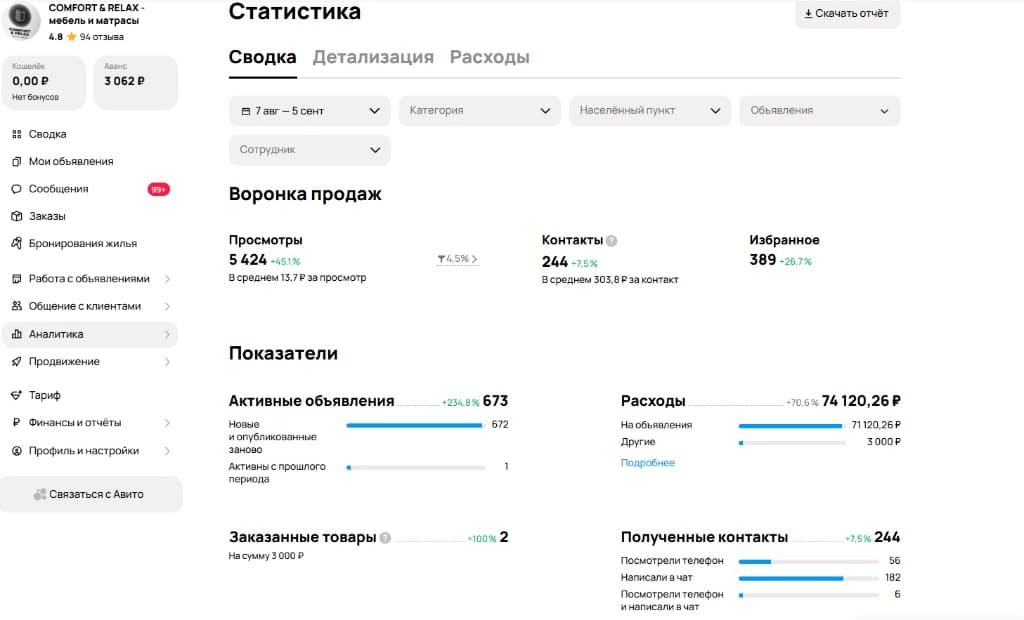The width and height of the screenshot is (1024, 620).
Task: Click the Заказы box icon
Action: click(17, 216)
